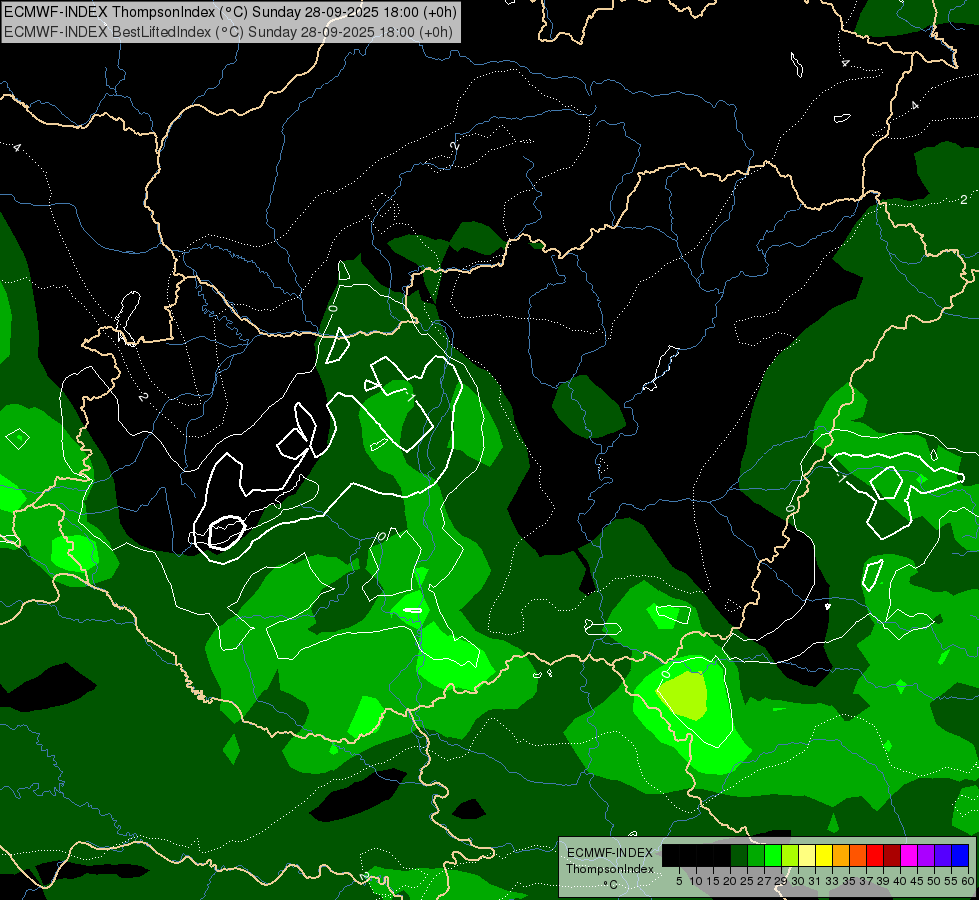Click the bright green legend swatch
Viewport: 979px width, 900px height.
click(x=773, y=855)
